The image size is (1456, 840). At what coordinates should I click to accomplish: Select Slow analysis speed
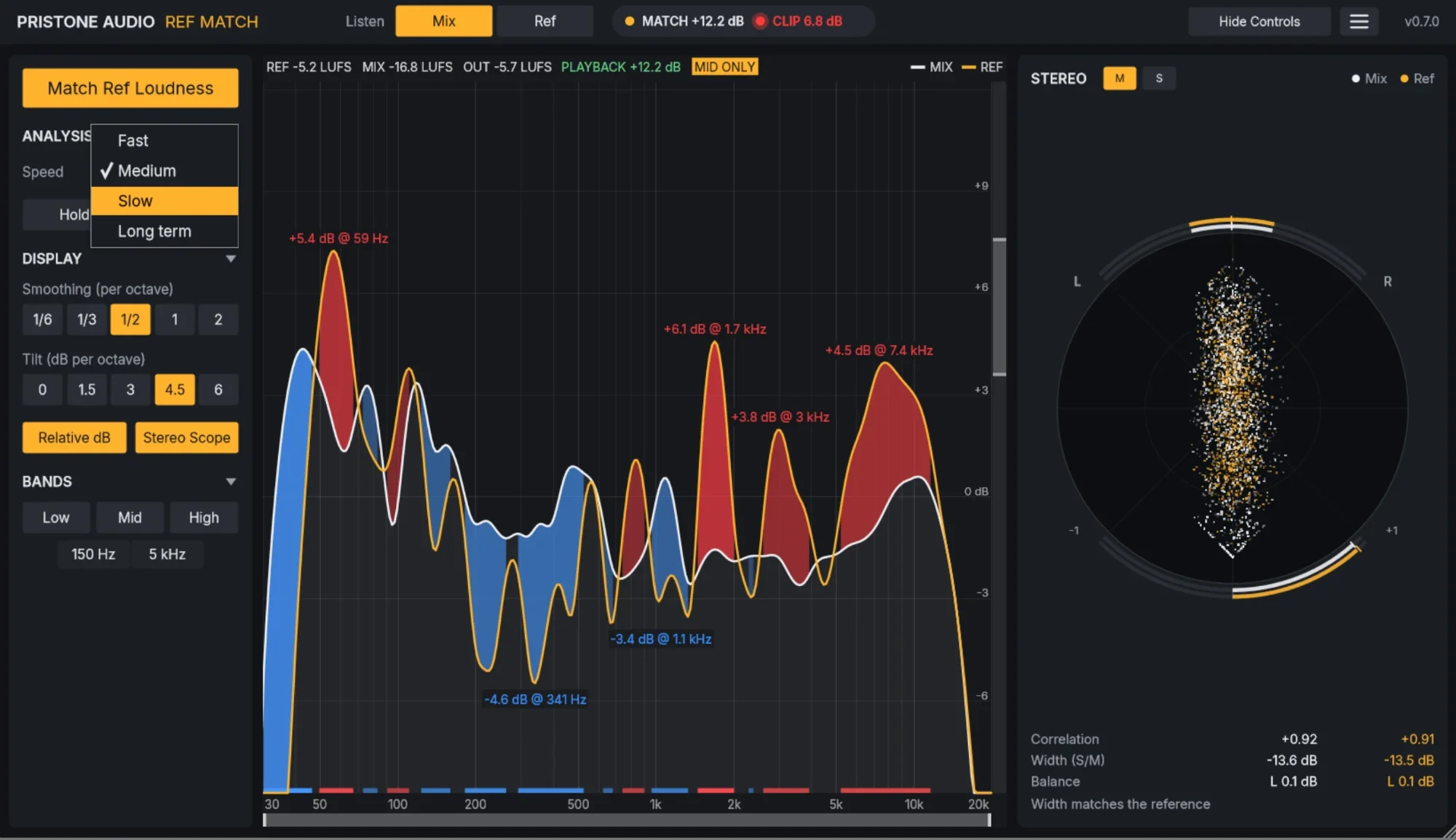pos(165,201)
